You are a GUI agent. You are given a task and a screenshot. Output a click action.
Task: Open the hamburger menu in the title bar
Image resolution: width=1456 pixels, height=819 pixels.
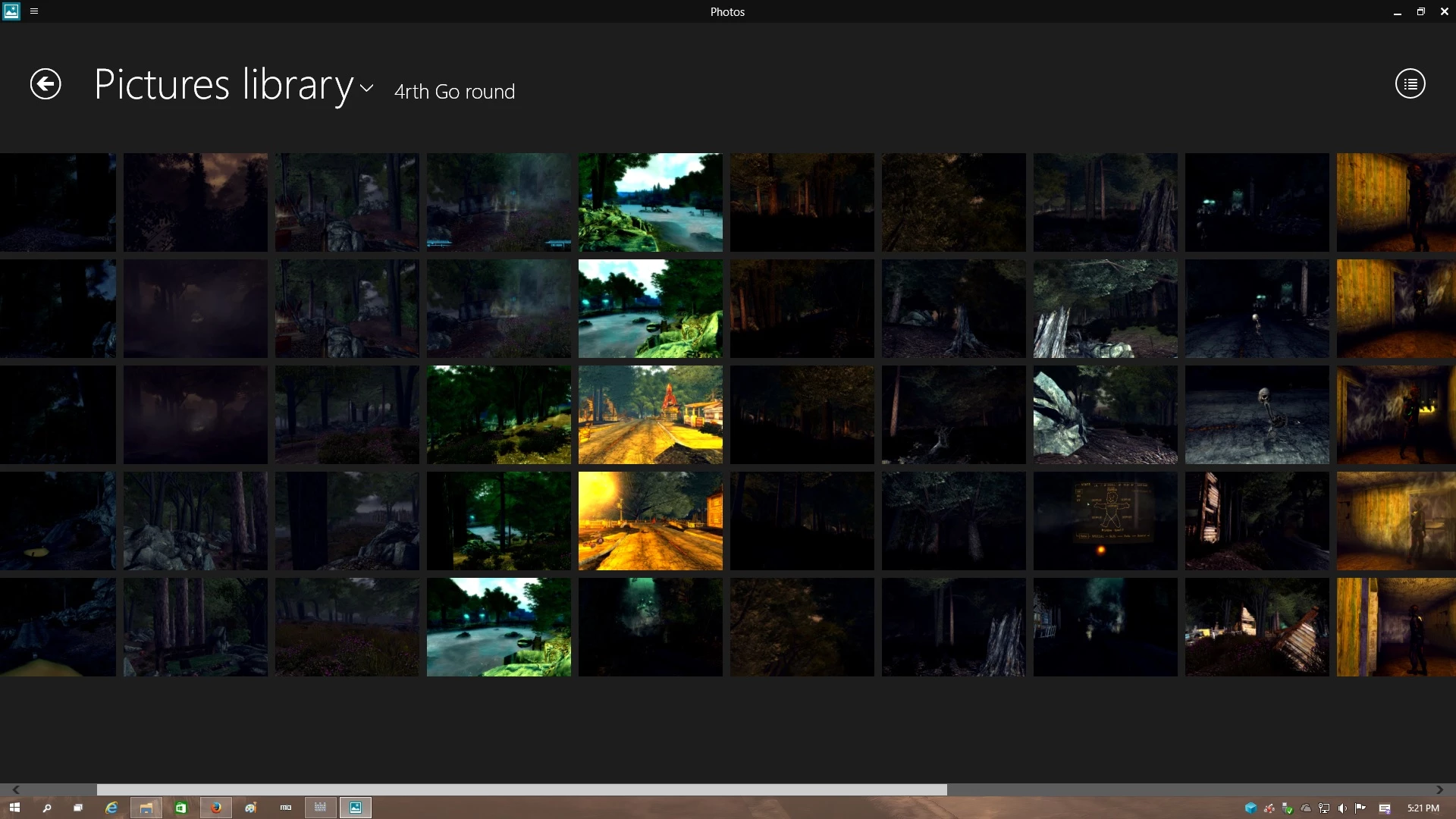click(x=34, y=11)
